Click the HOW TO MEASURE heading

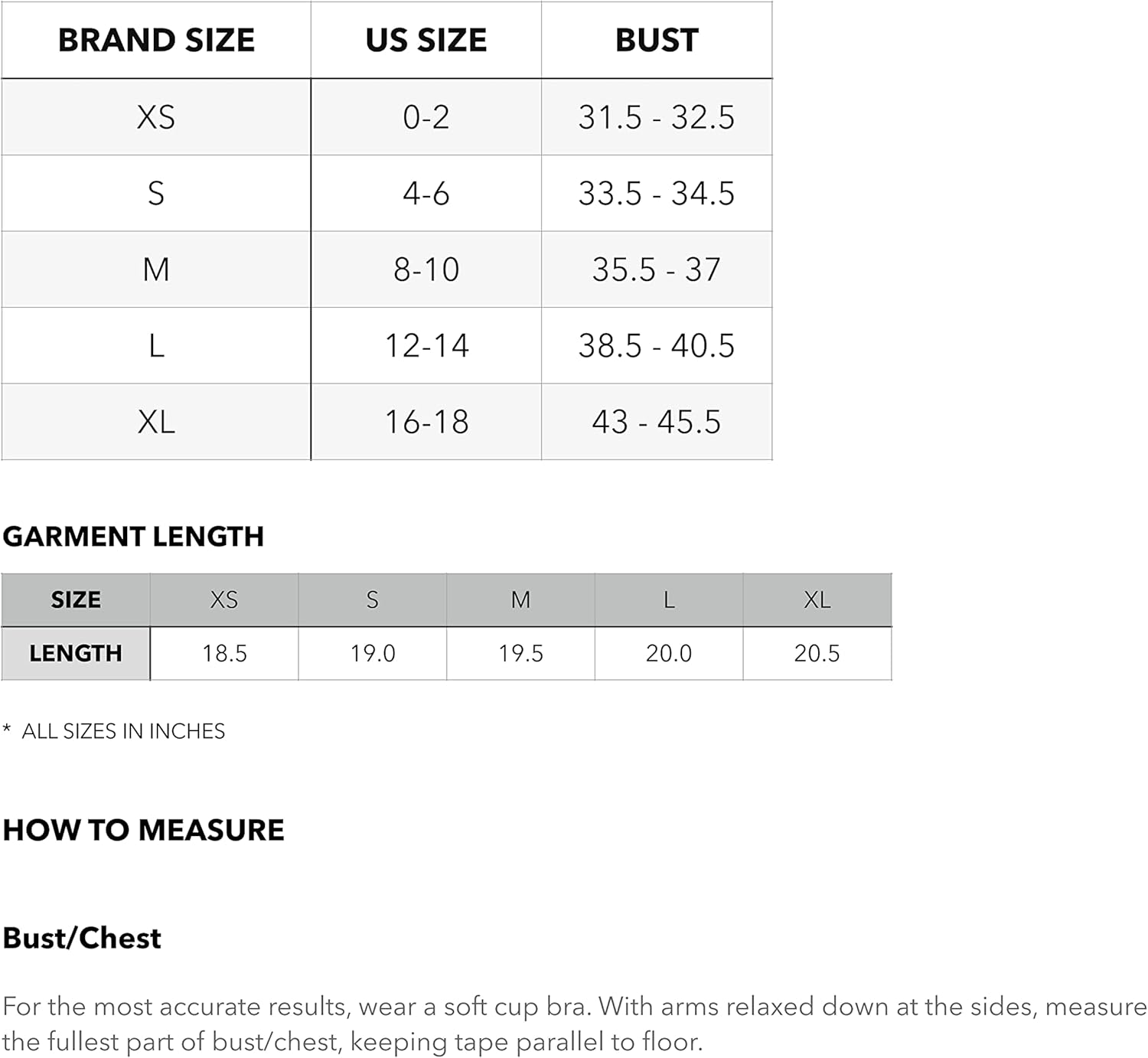pyautogui.click(x=143, y=830)
